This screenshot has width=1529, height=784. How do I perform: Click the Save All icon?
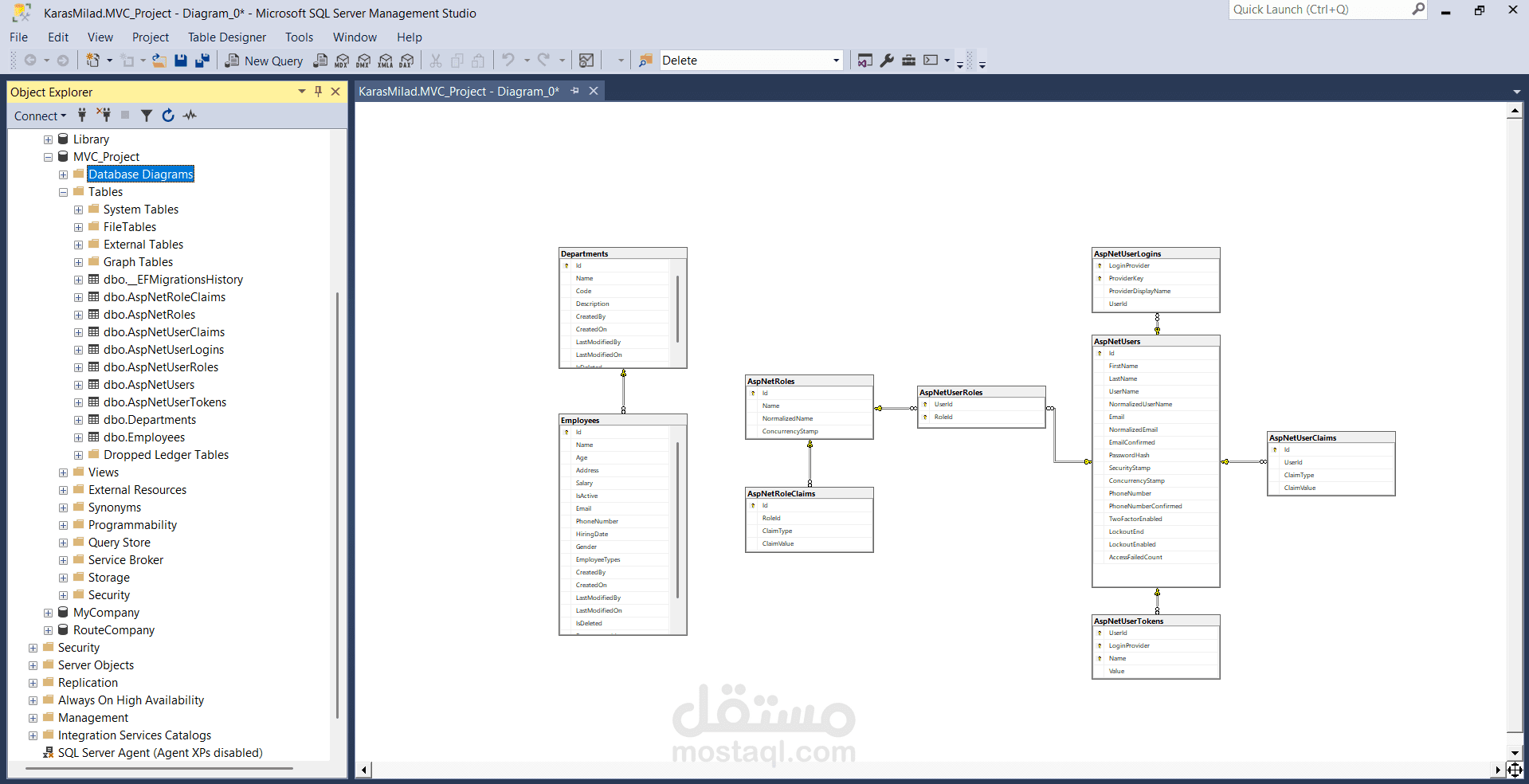click(202, 61)
